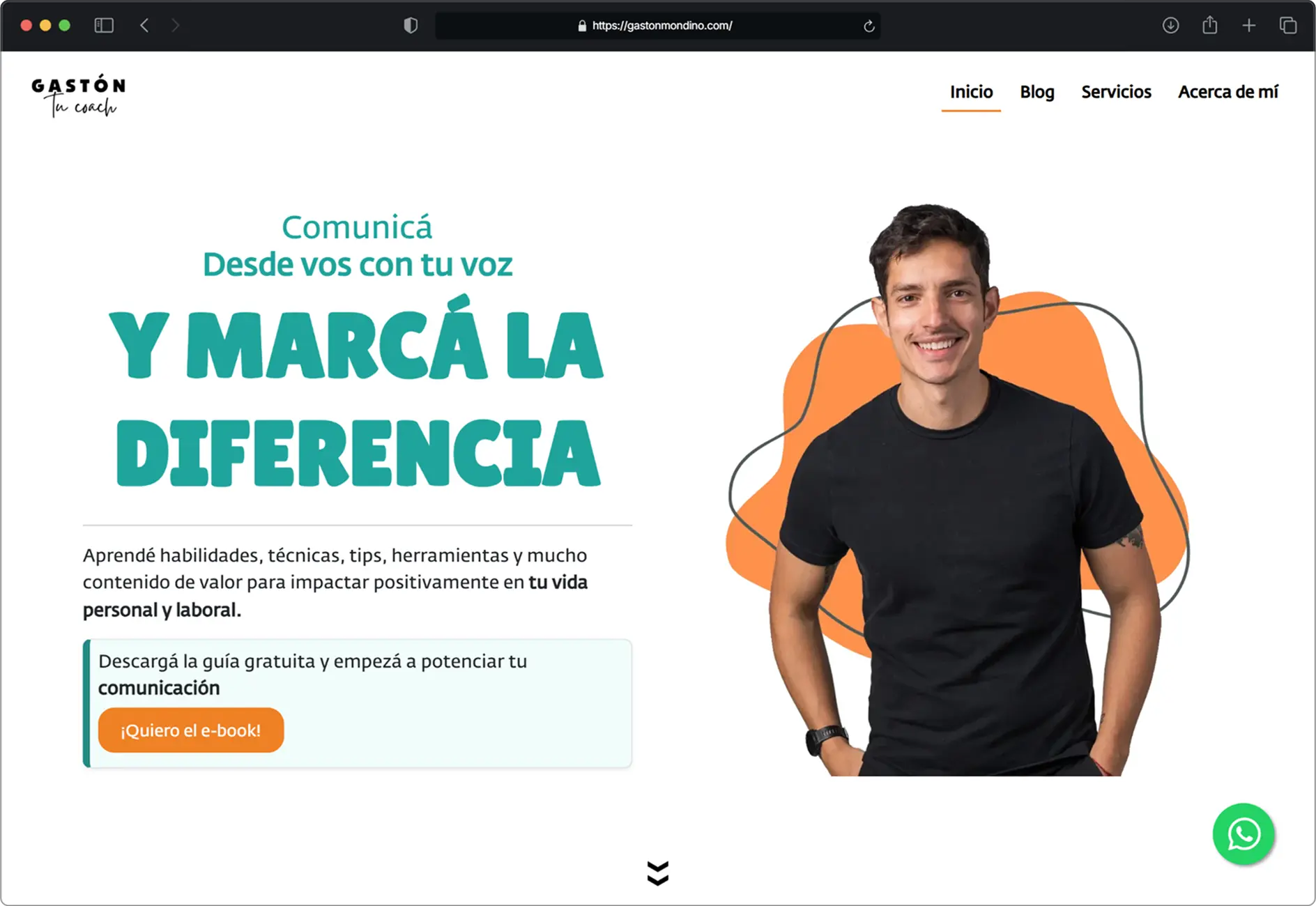Click the Gastón Tu coach logo
This screenshot has width=1316, height=906.
tap(79, 95)
